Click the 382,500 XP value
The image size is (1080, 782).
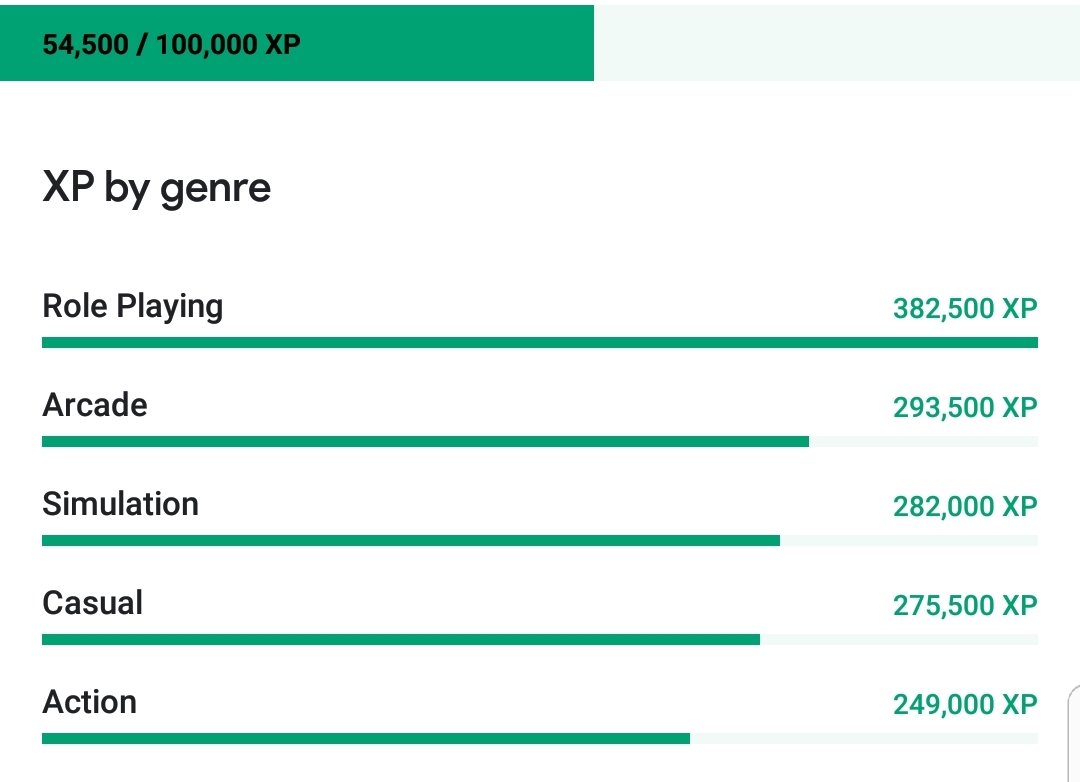965,308
